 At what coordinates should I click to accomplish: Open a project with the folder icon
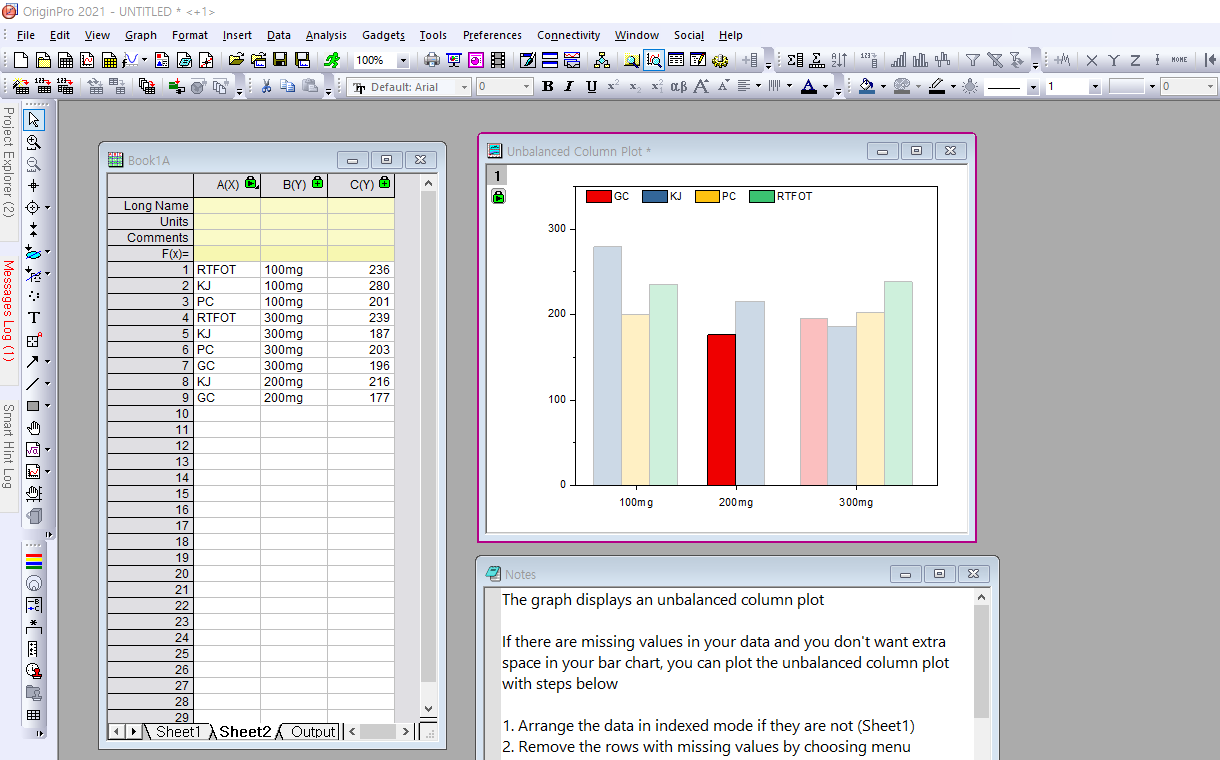click(236, 60)
